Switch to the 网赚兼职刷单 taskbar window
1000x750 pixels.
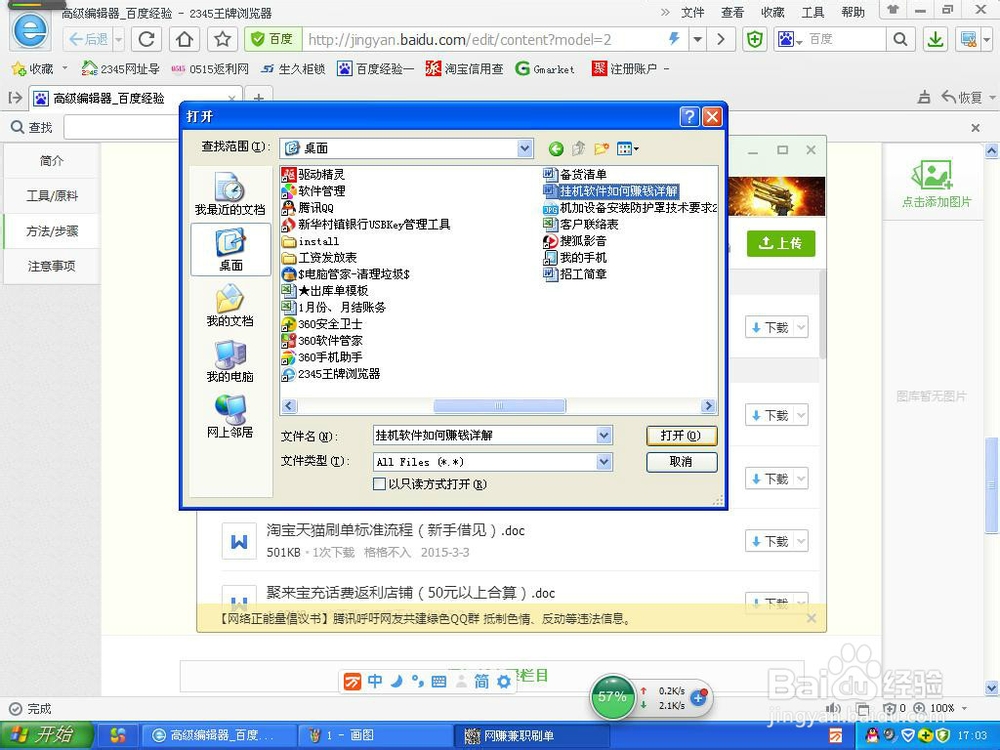coord(531,736)
